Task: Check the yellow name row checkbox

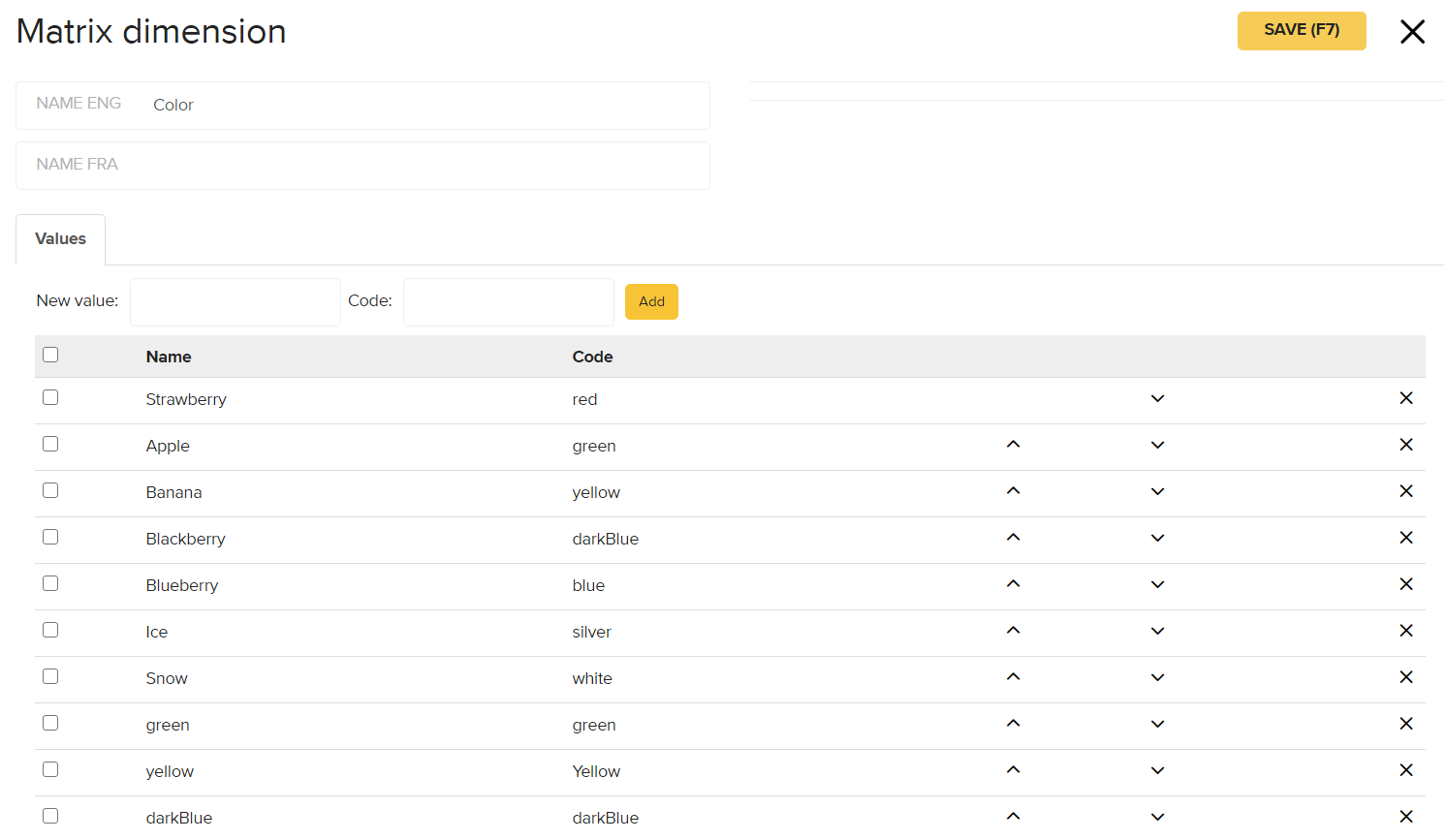Action: click(50, 769)
